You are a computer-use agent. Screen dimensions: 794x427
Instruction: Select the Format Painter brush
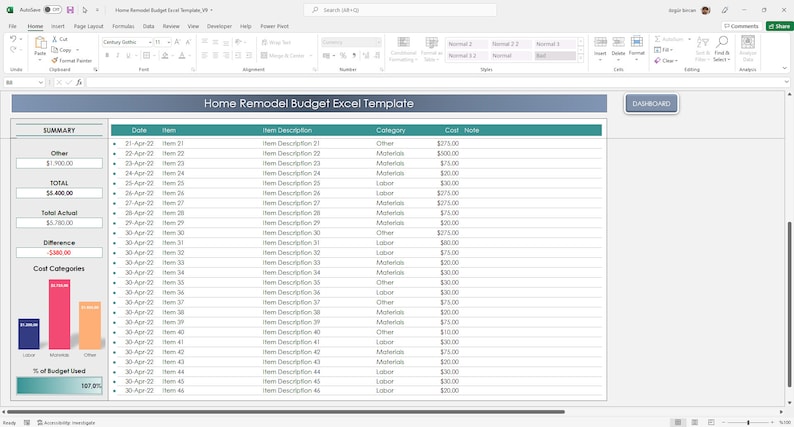55,60
